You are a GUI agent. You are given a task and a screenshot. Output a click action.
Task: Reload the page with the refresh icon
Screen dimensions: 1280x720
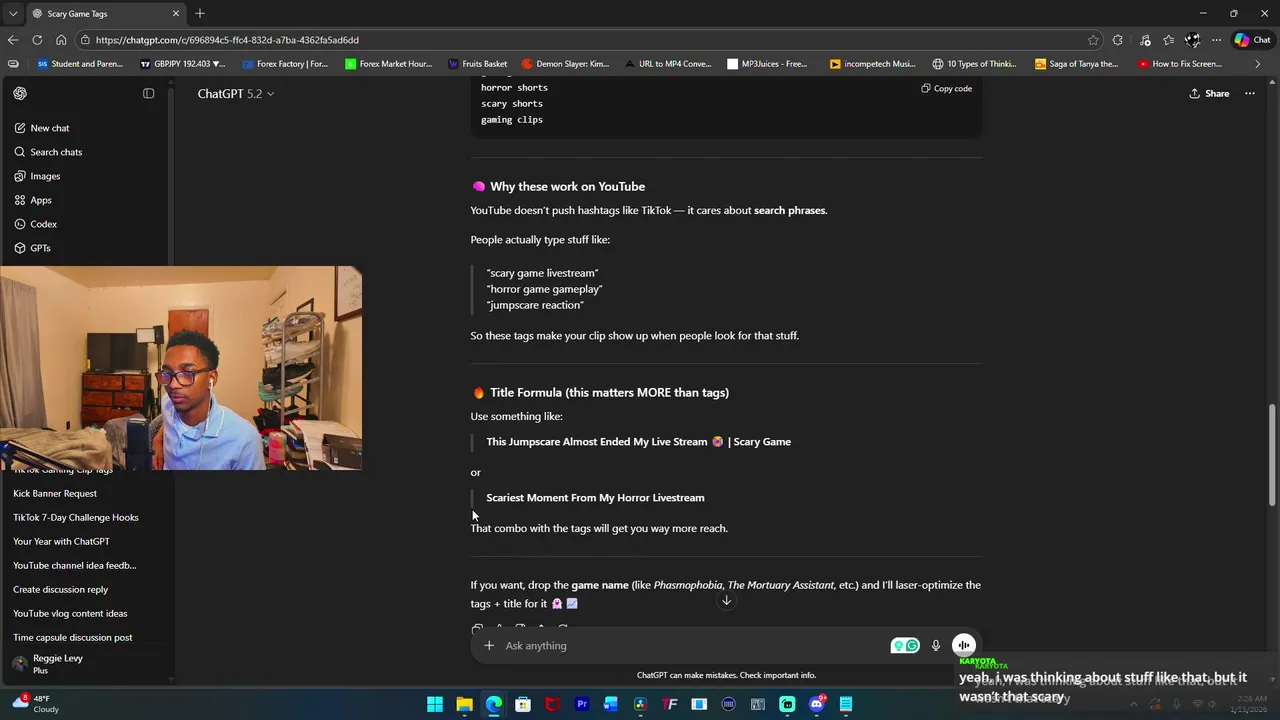click(x=37, y=40)
